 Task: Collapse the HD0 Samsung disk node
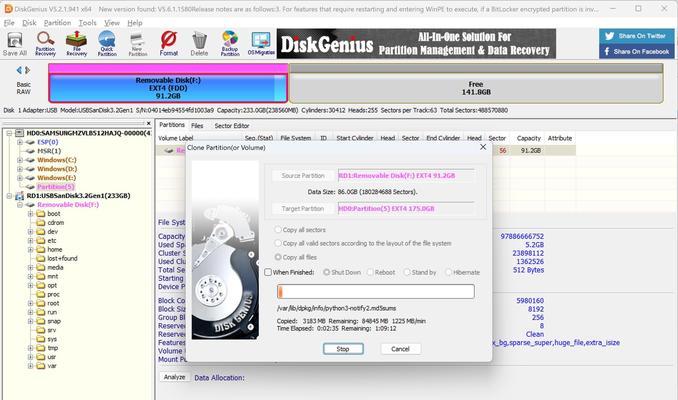[9, 133]
